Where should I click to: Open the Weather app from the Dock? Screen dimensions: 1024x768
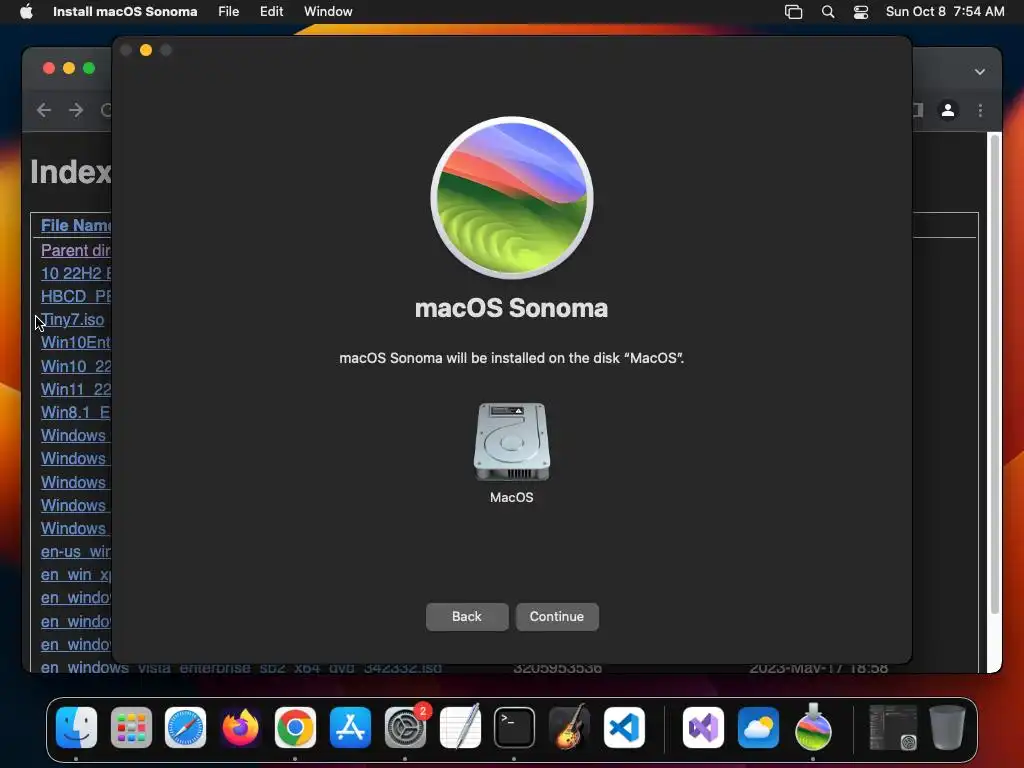click(758, 728)
